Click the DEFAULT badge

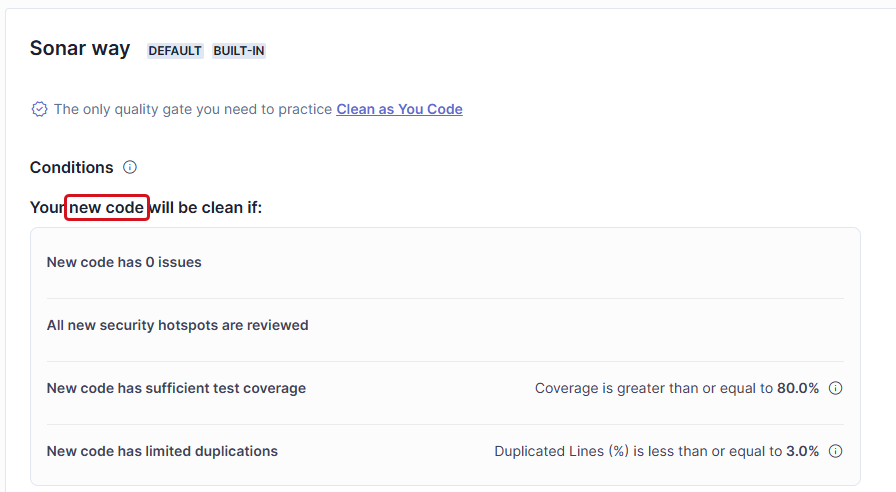point(175,51)
